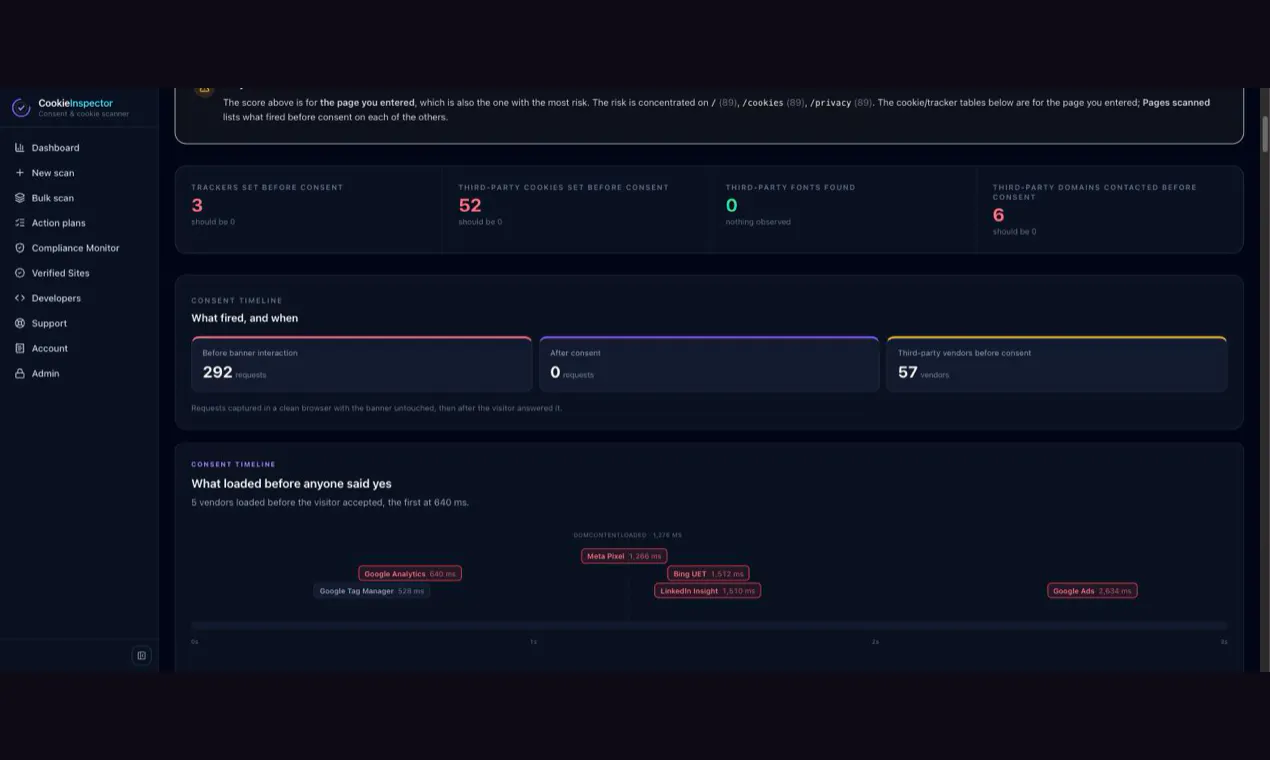Click the "Pages scanned" bold text

(x=1176, y=102)
